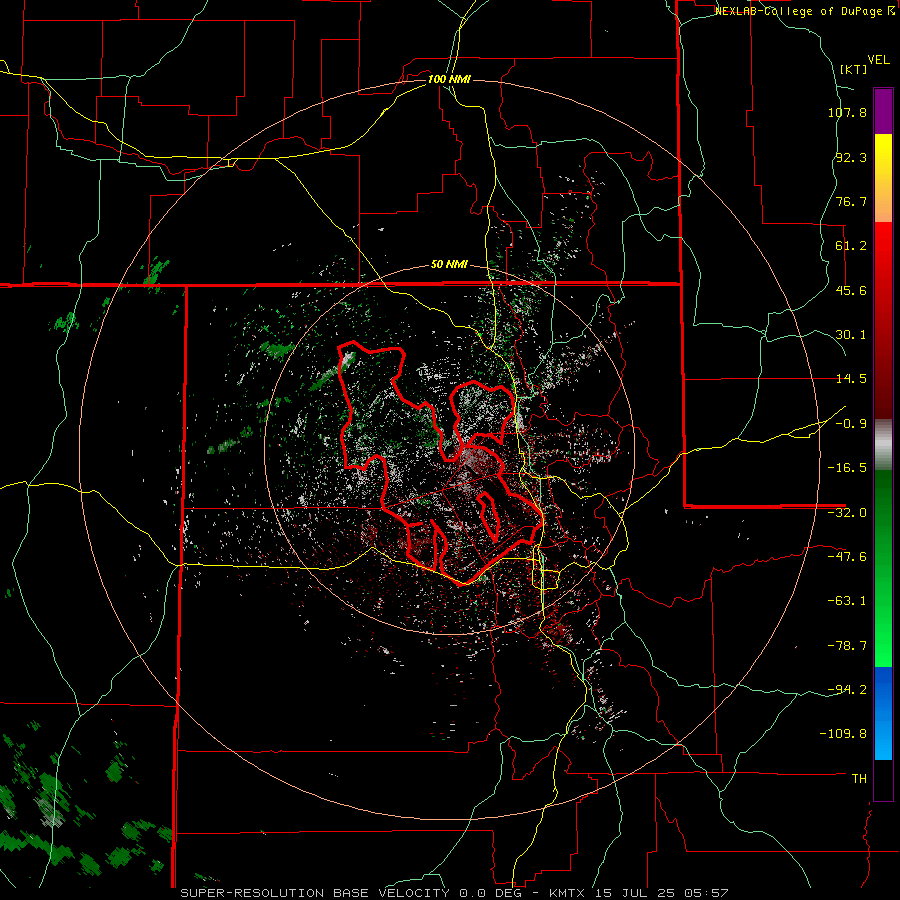Screen dimensions: 900x900
Task: Click the 92.3 scale value
Action: 851,157
